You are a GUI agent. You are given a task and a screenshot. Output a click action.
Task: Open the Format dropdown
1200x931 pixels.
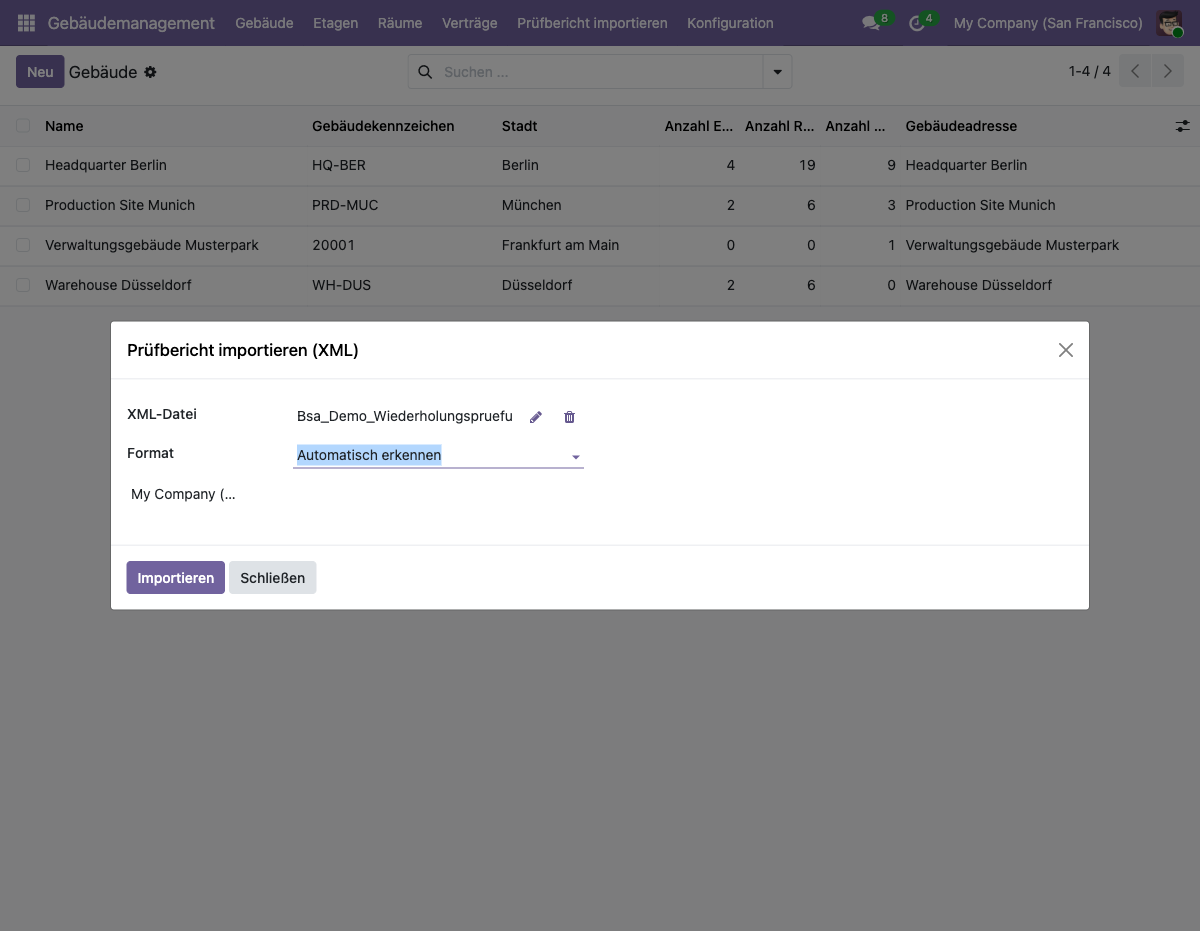tap(438, 455)
